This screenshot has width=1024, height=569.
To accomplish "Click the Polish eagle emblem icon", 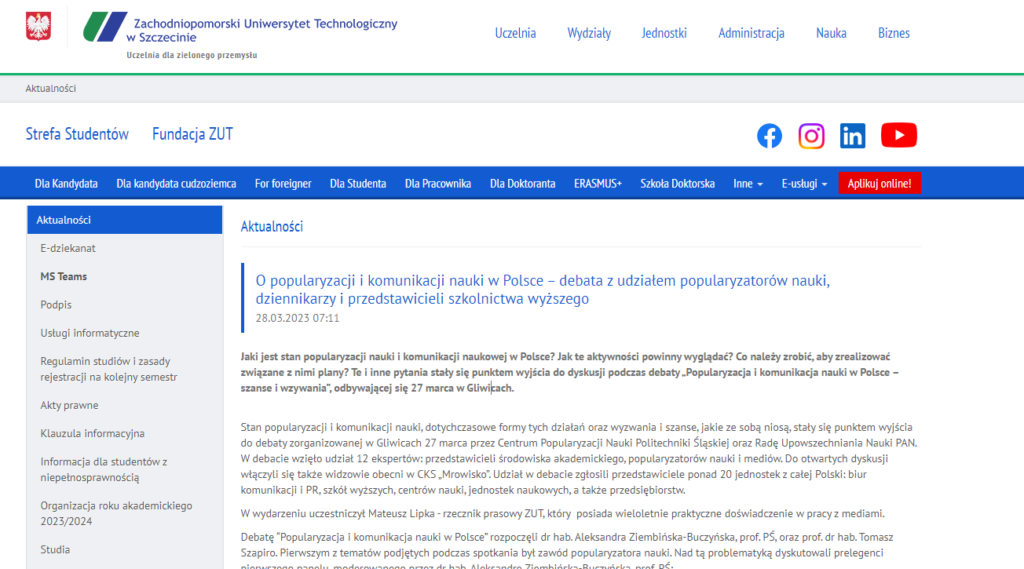I will 38,27.
